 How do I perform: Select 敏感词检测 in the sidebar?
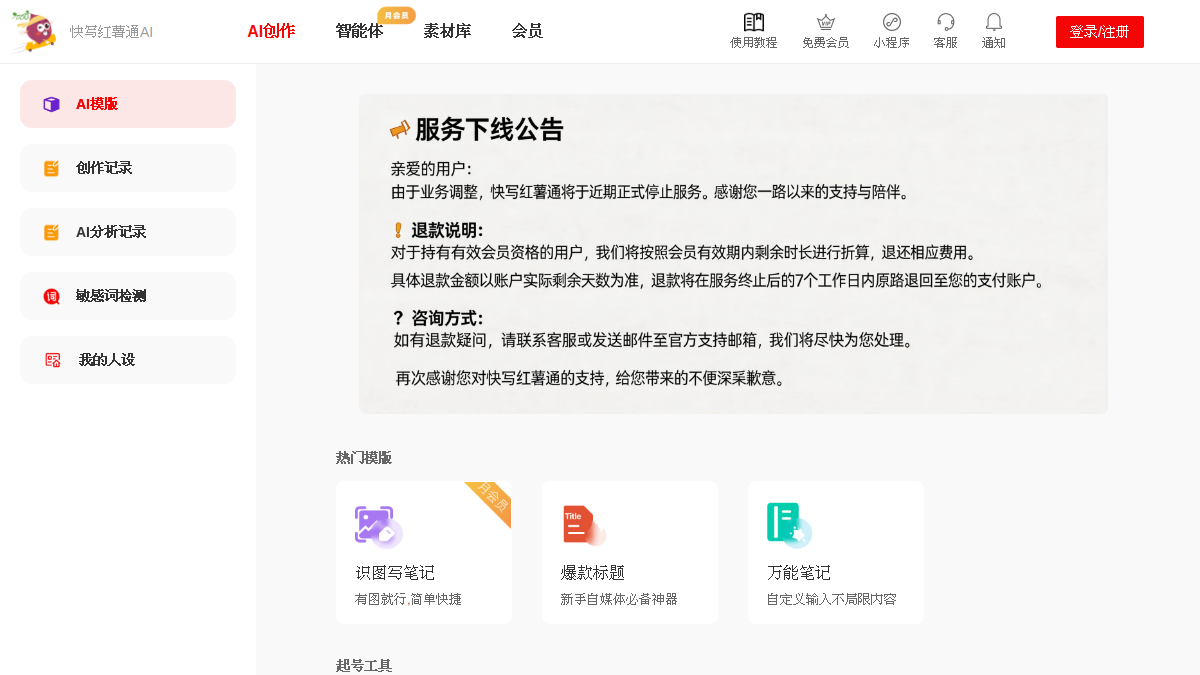[128, 296]
